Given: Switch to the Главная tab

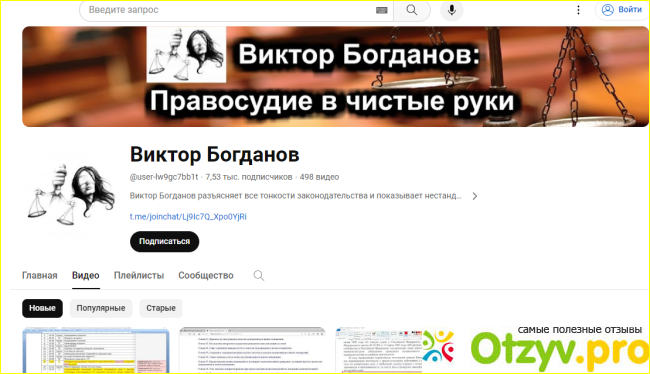Looking at the screenshot, I should pos(40,275).
